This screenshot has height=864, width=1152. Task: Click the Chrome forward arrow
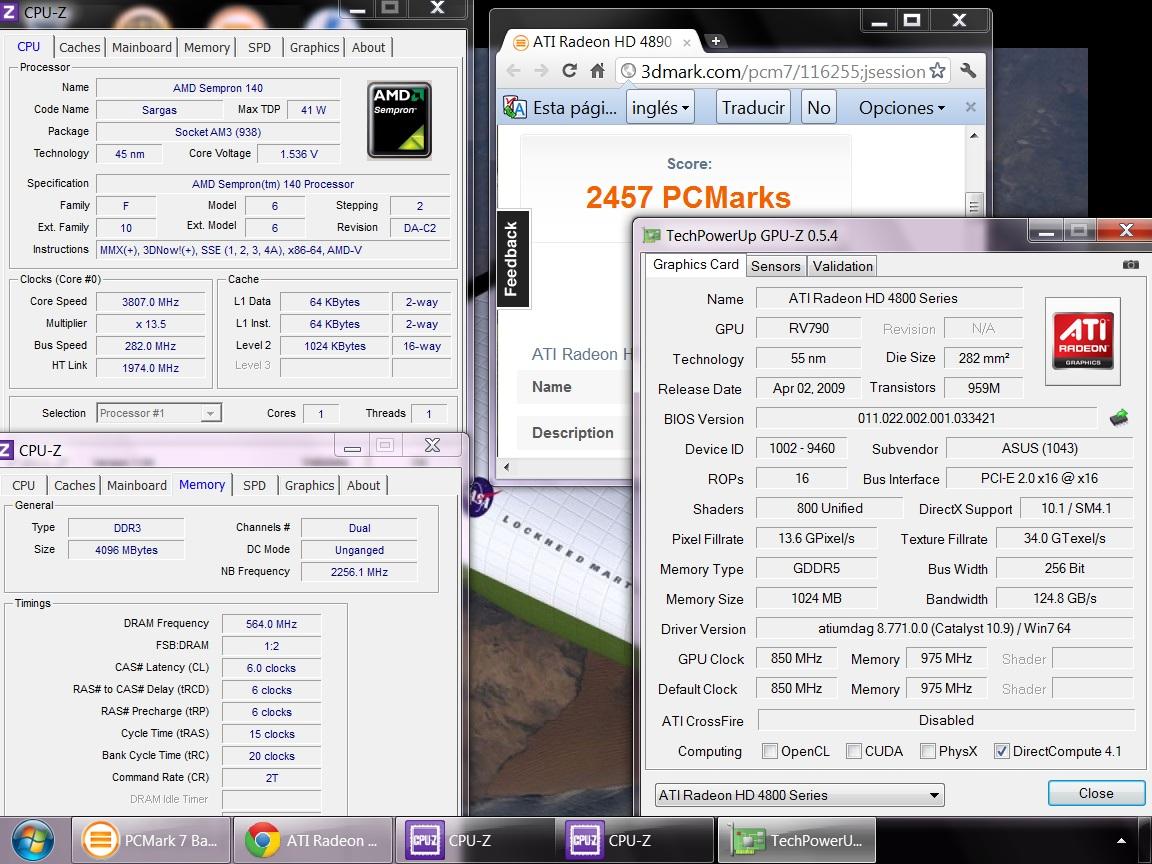point(541,71)
